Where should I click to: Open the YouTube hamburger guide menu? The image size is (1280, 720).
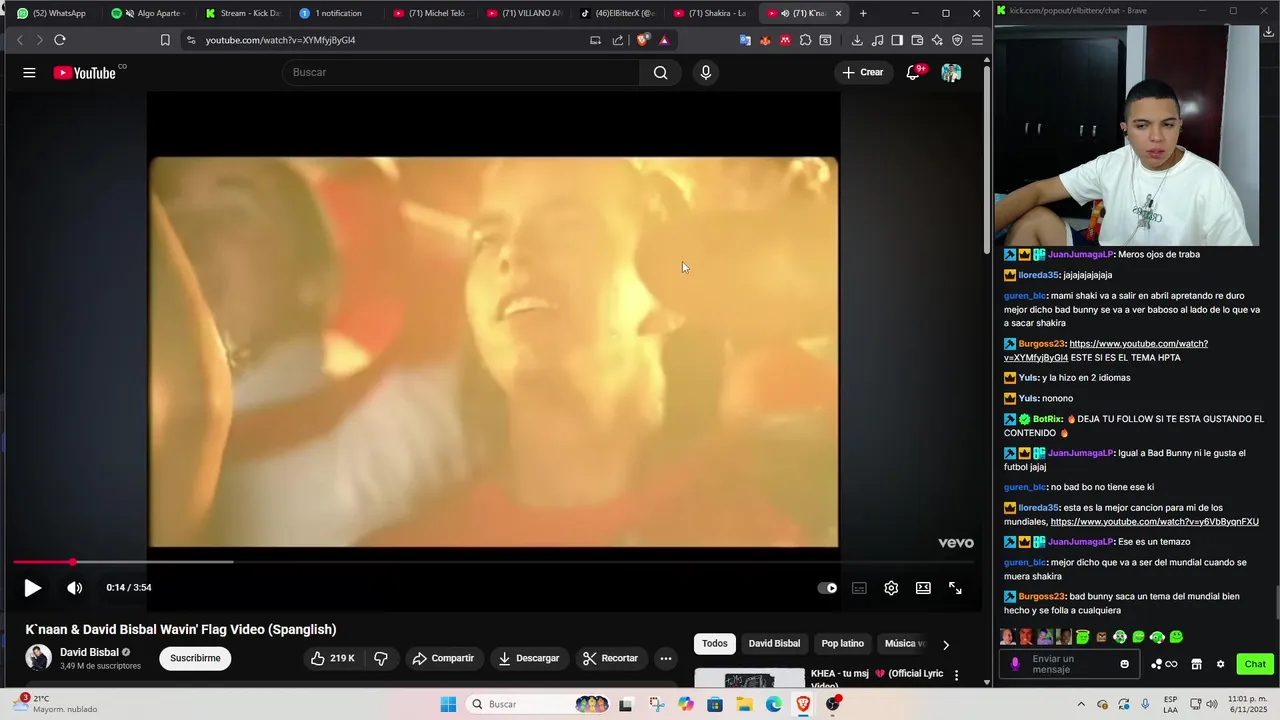point(29,72)
